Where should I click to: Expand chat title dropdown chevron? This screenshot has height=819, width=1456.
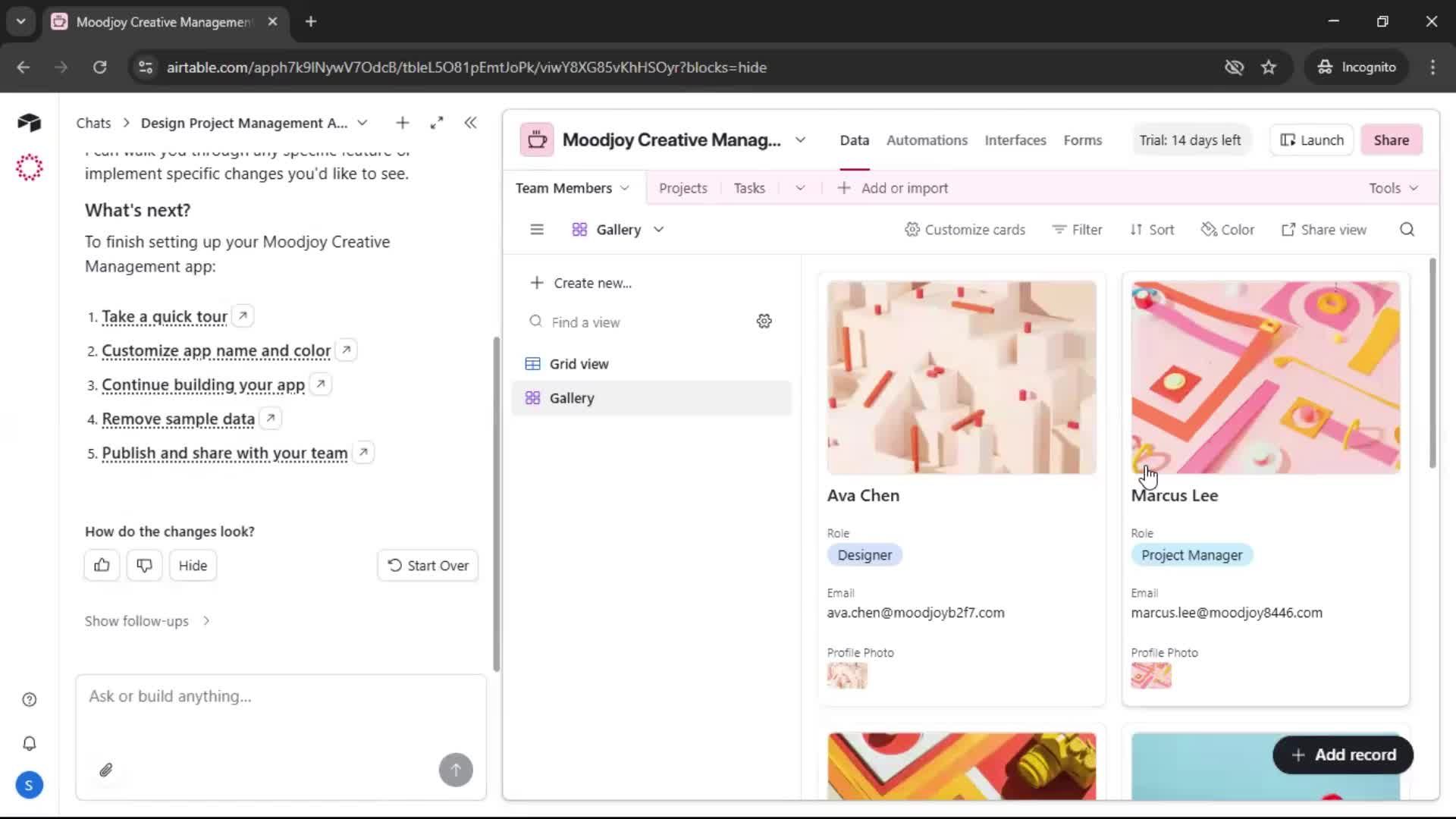pyautogui.click(x=362, y=123)
